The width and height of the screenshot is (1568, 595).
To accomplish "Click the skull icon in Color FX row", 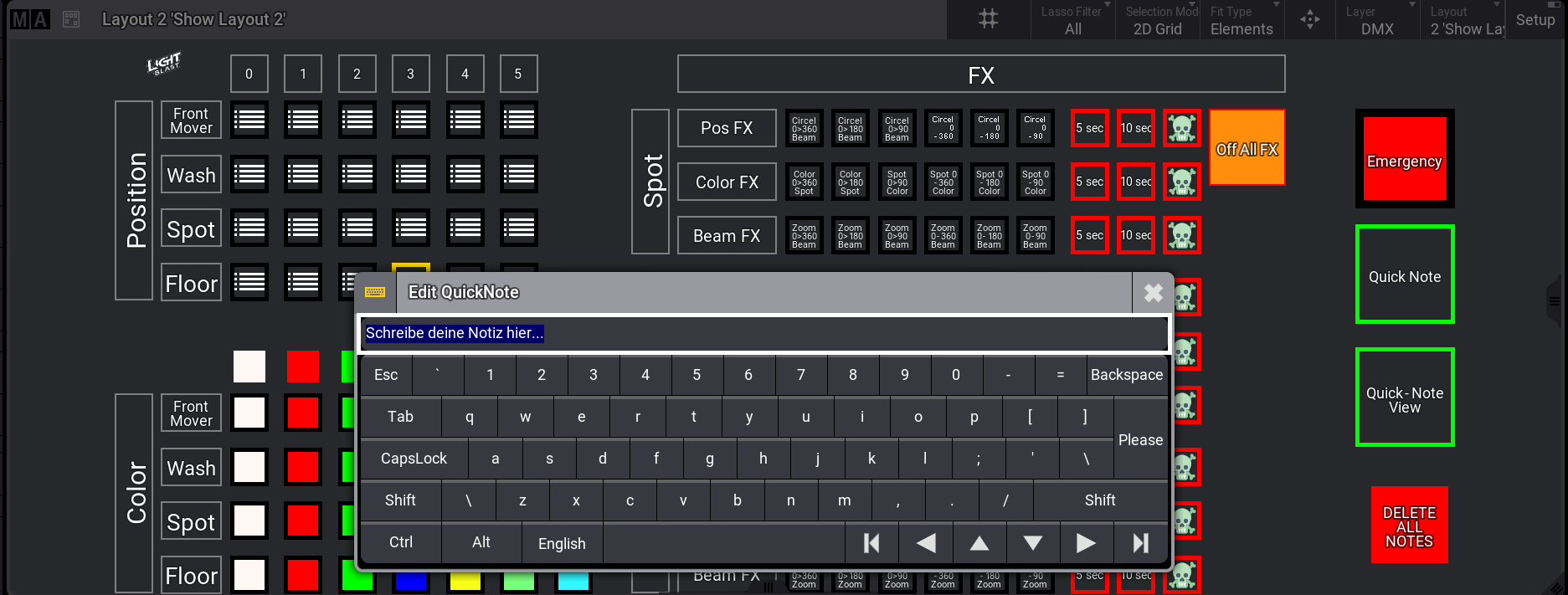I will 1181,182.
